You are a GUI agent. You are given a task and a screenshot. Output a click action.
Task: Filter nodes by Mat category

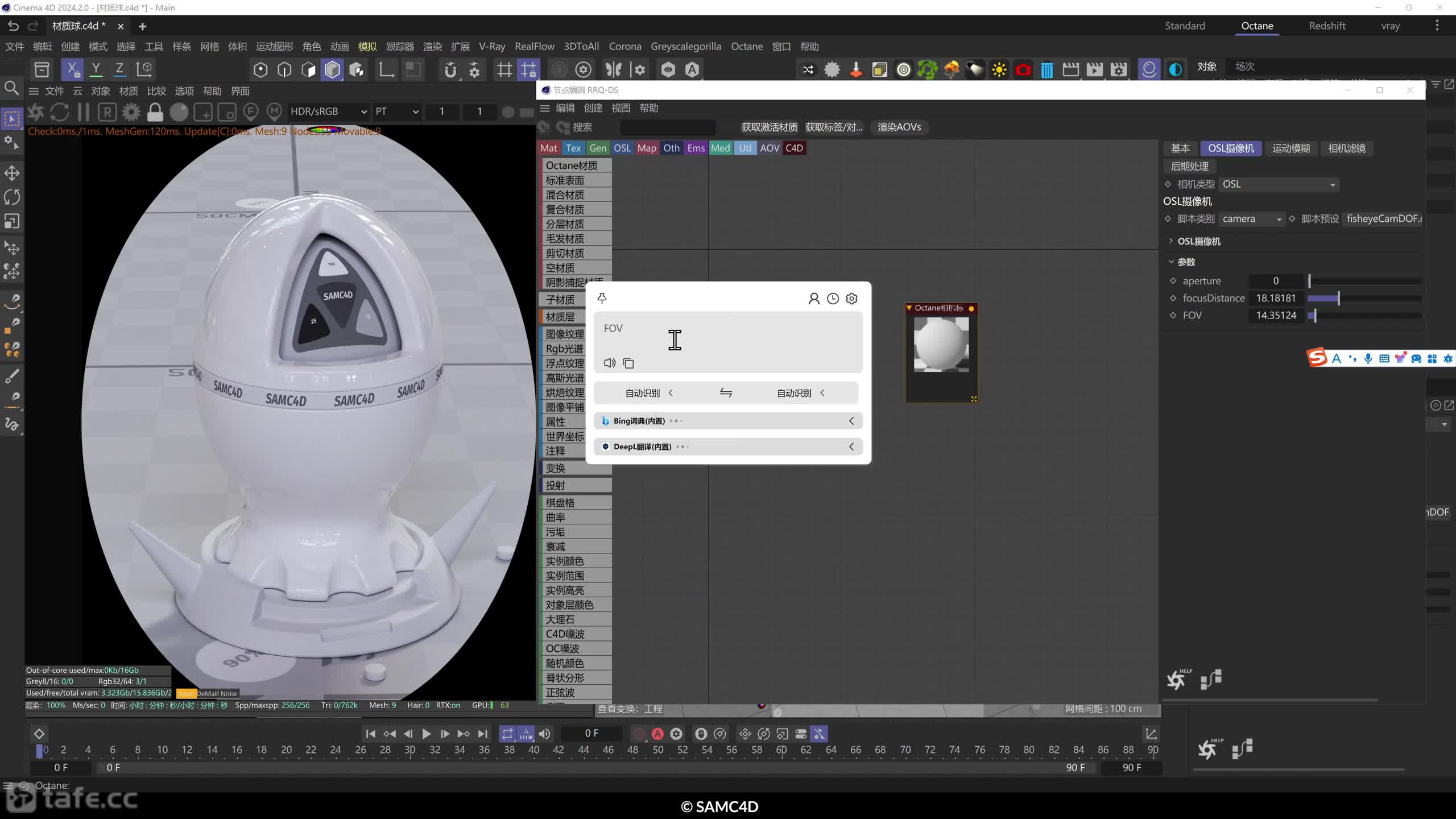[x=549, y=148]
